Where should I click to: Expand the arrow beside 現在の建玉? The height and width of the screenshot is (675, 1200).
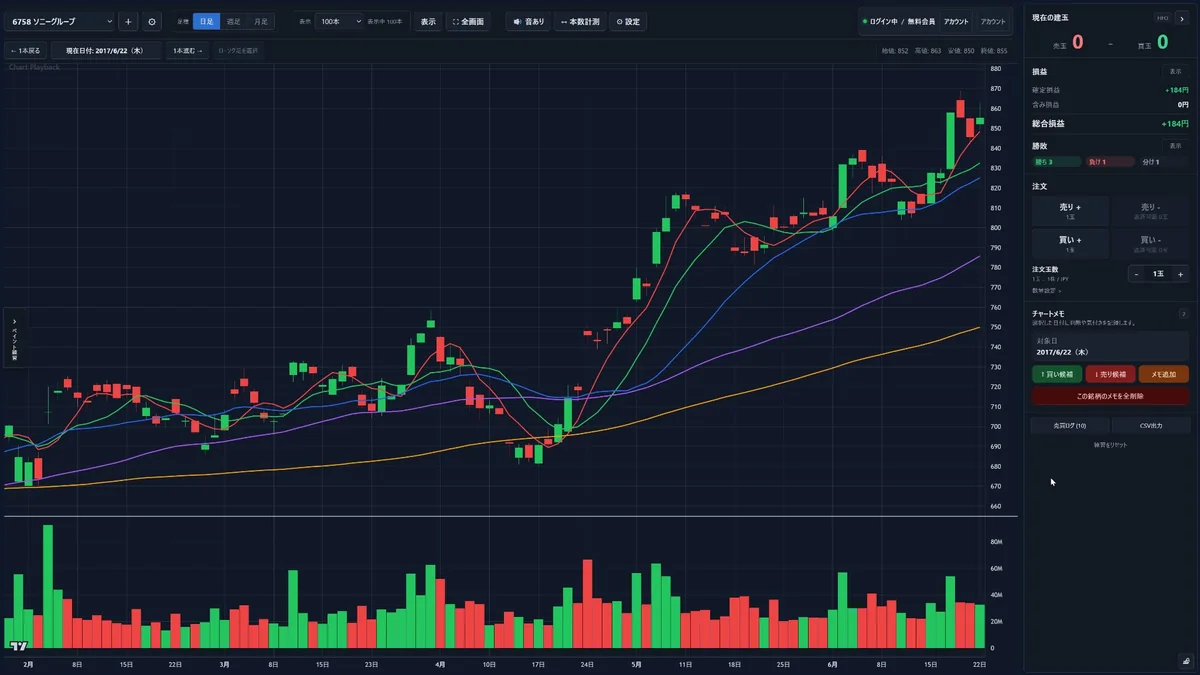(1181, 18)
